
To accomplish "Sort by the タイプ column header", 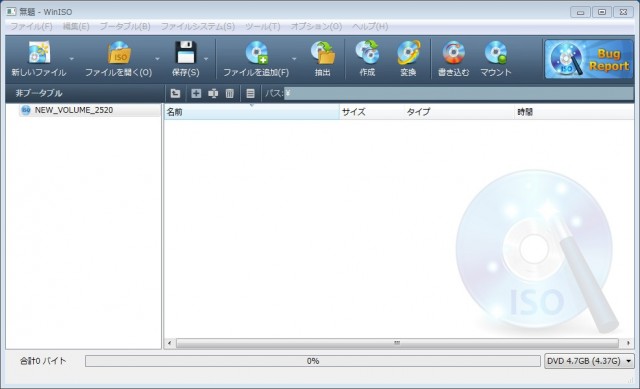I will [x=459, y=112].
